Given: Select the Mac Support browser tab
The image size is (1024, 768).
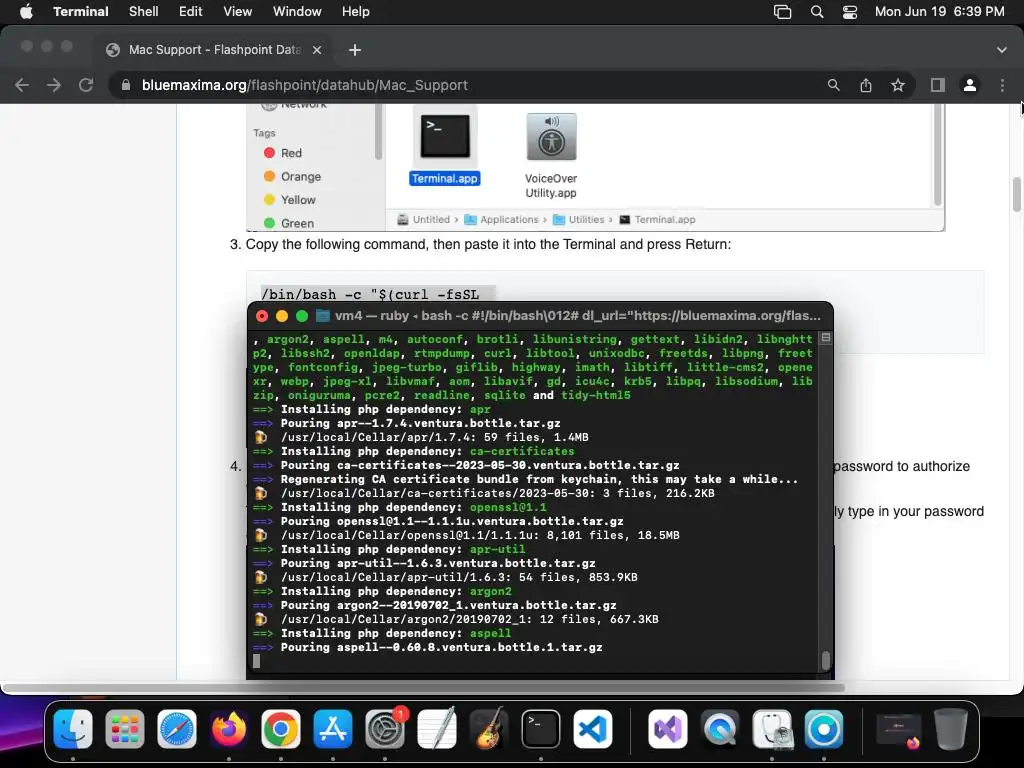Looking at the screenshot, I should 214,50.
